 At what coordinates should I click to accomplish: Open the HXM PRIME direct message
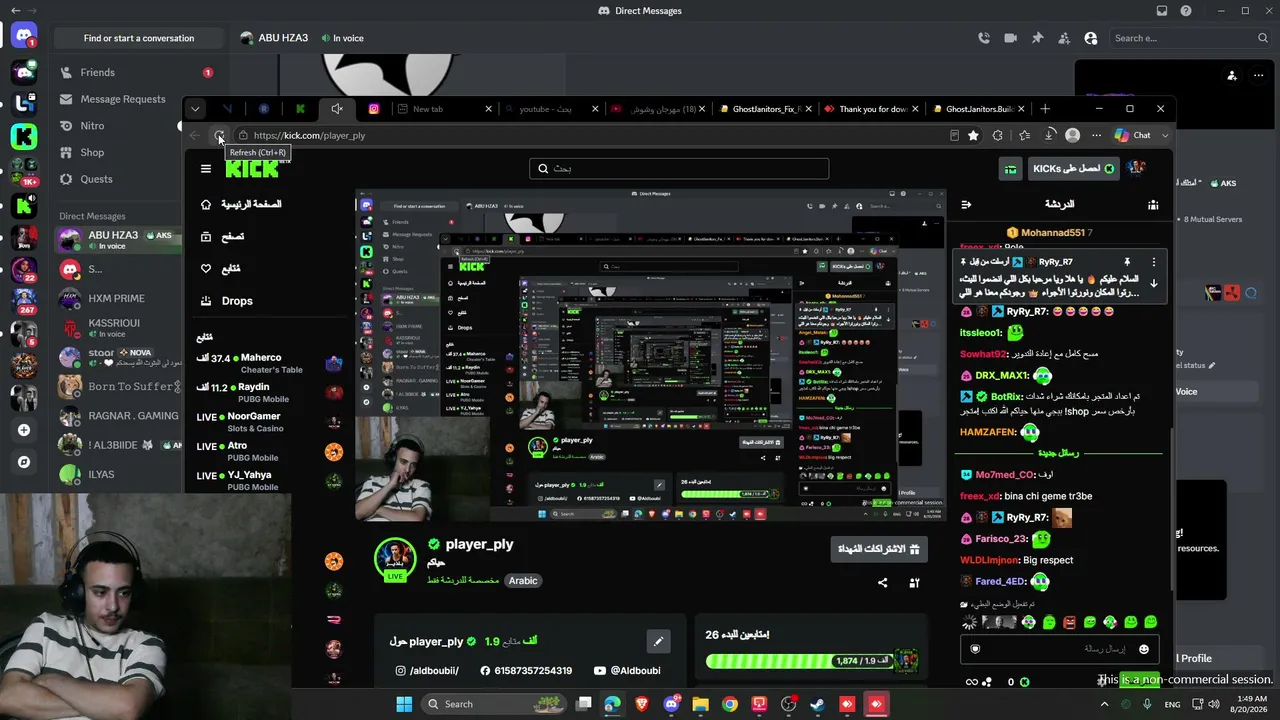pos(118,298)
